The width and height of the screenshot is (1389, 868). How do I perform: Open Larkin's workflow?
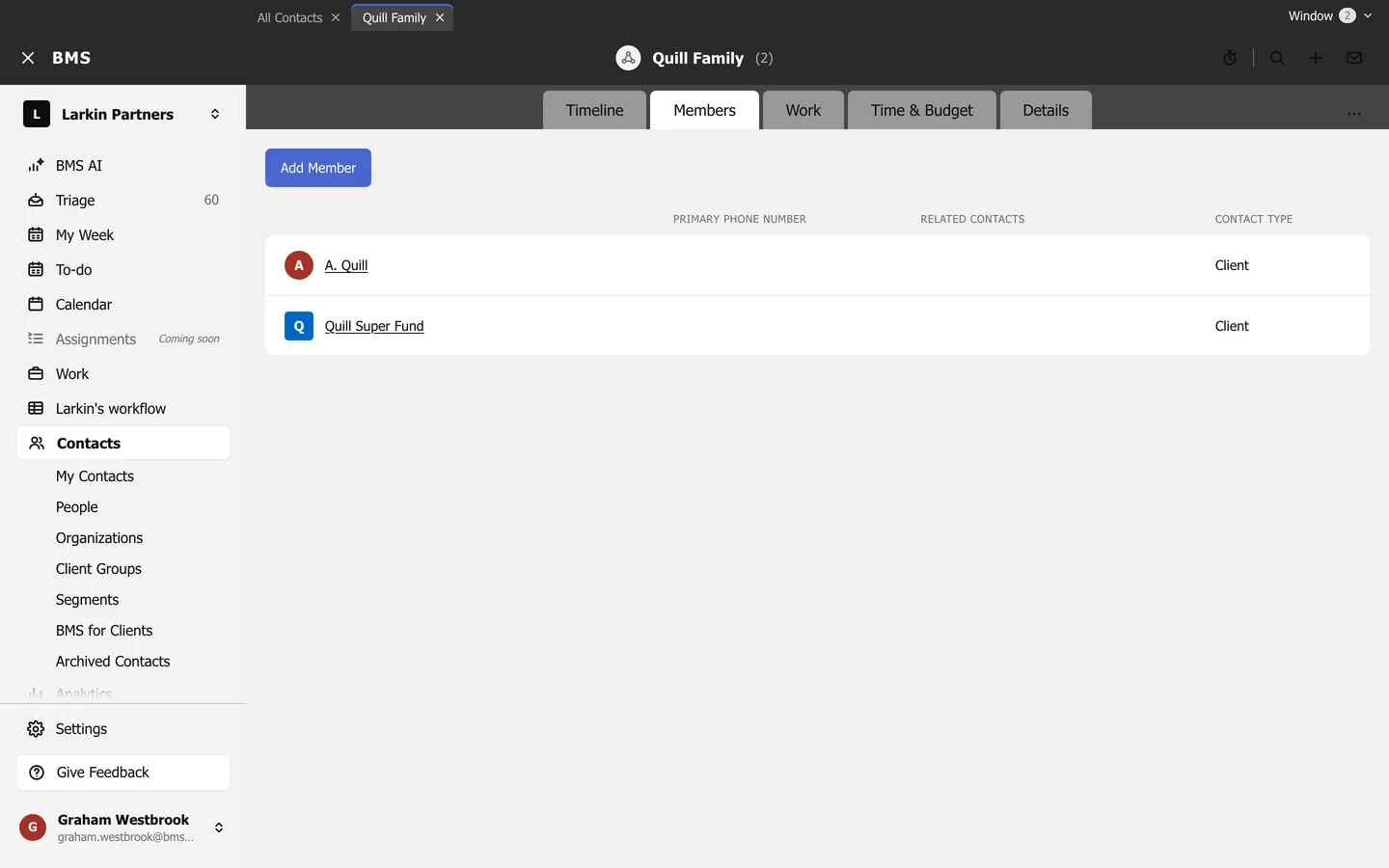pos(123,409)
